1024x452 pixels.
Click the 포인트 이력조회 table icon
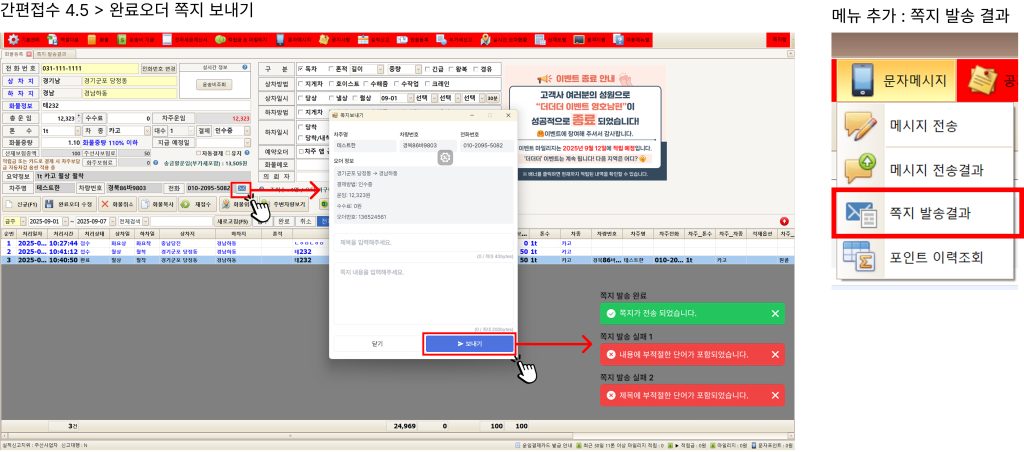pyautogui.click(x=859, y=257)
